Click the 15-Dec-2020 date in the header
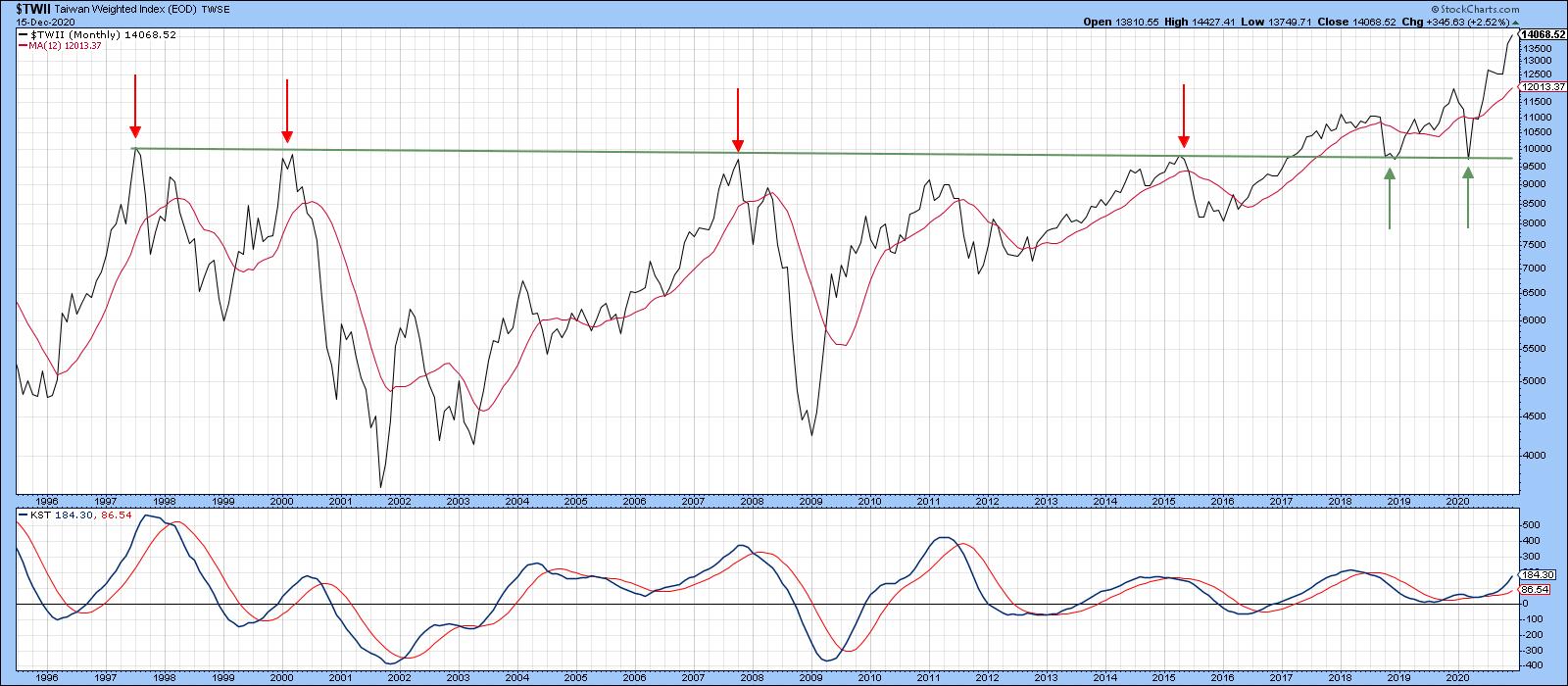Image resolution: width=1568 pixels, height=686 pixels. pos(39,22)
